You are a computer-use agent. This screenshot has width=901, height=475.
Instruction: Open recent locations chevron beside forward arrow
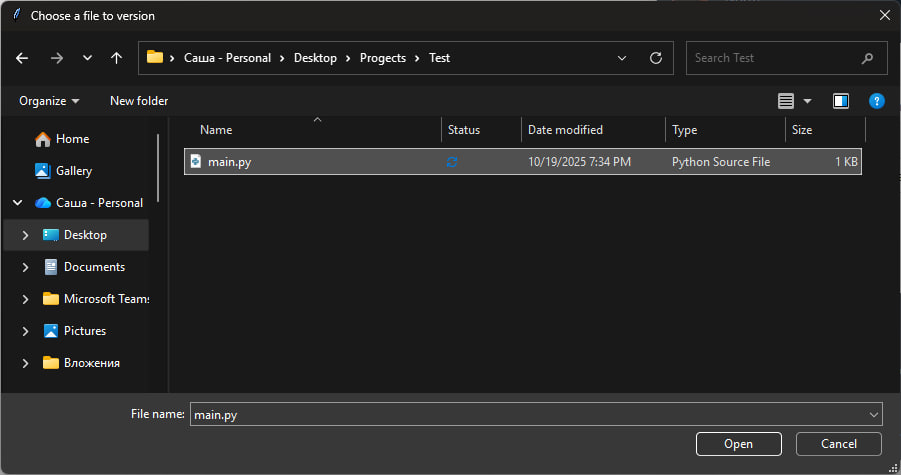pos(87,58)
